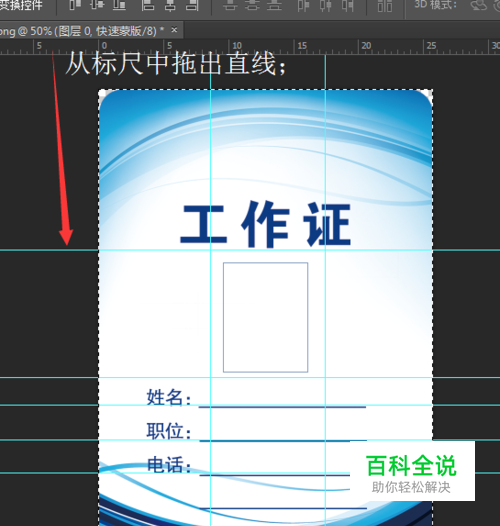Image resolution: width=500 pixels, height=526 pixels.
Task: Align bottom edges of layers
Action: click(x=119, y=4)
